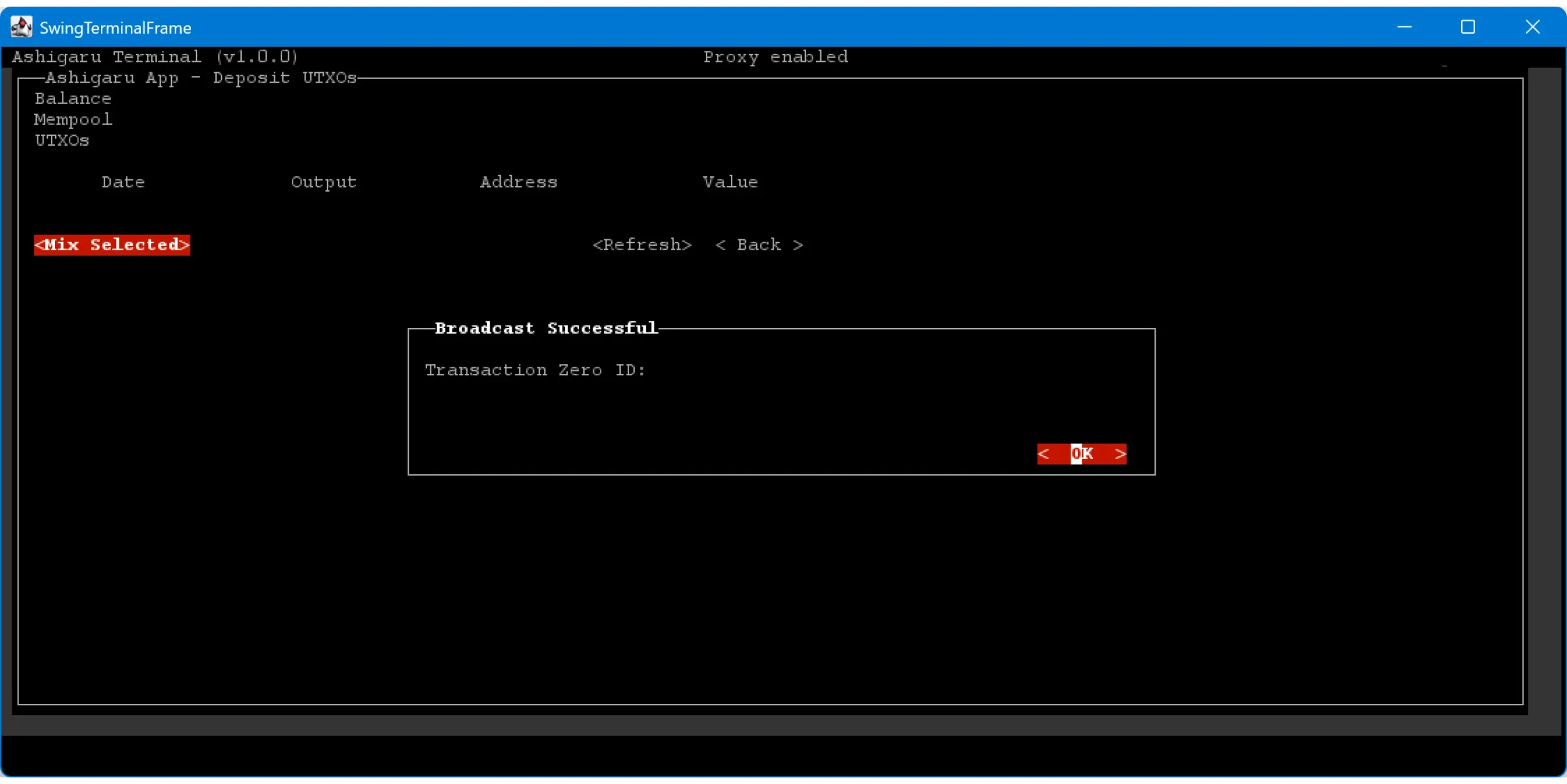The height and width of the screenshot is (784, 1567).
Task: Click the Refresh button
Action: tap(642, 245)
